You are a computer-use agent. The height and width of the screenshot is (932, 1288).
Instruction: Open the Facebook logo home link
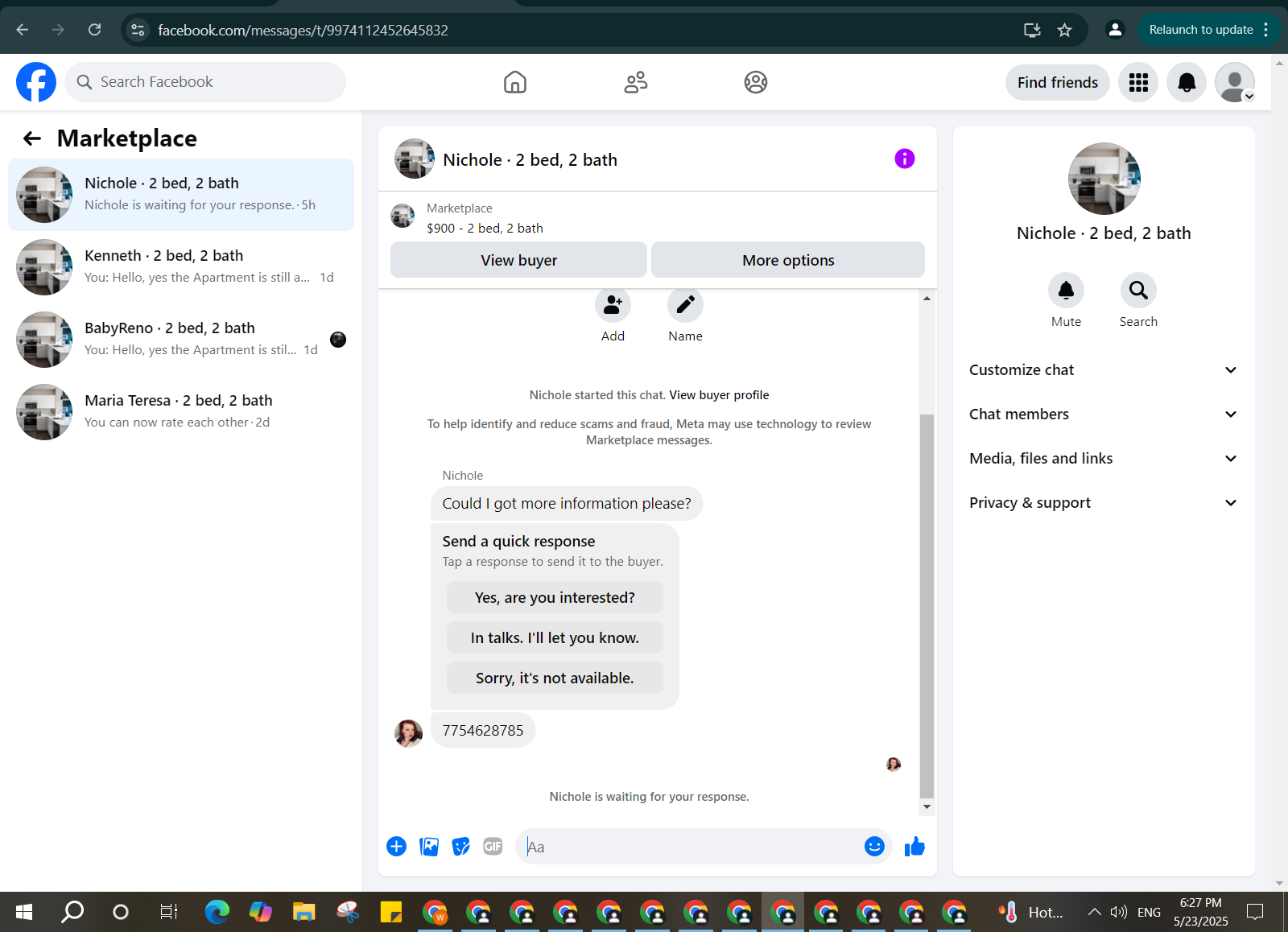[x=36, y=82]
